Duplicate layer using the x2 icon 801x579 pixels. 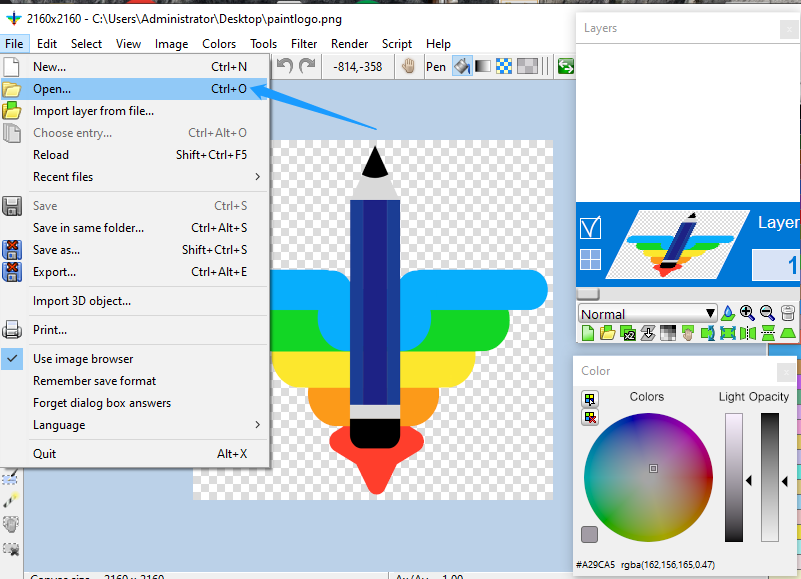pos(629,333)
